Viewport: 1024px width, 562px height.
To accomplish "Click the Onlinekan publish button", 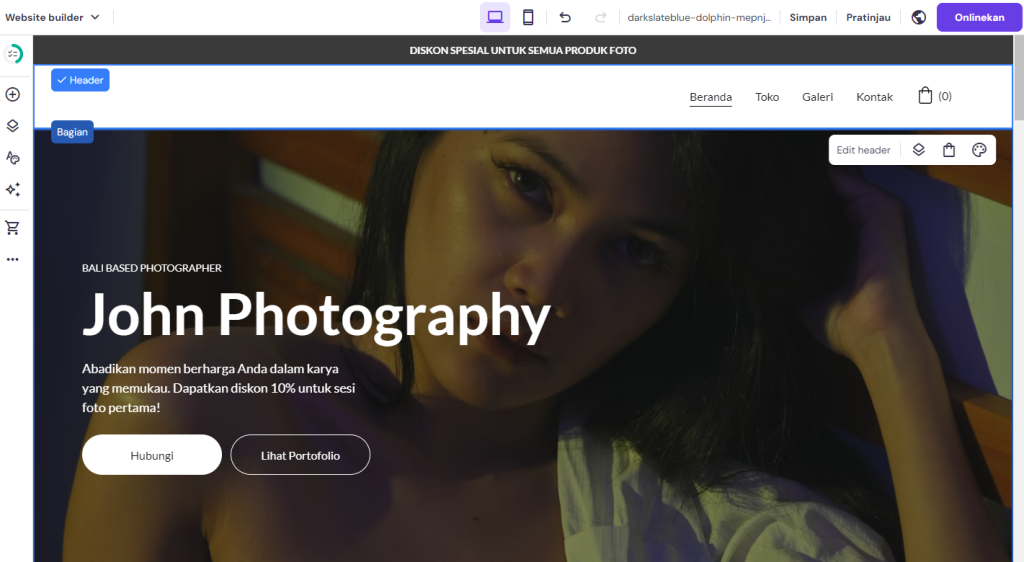I will [979, 17].
